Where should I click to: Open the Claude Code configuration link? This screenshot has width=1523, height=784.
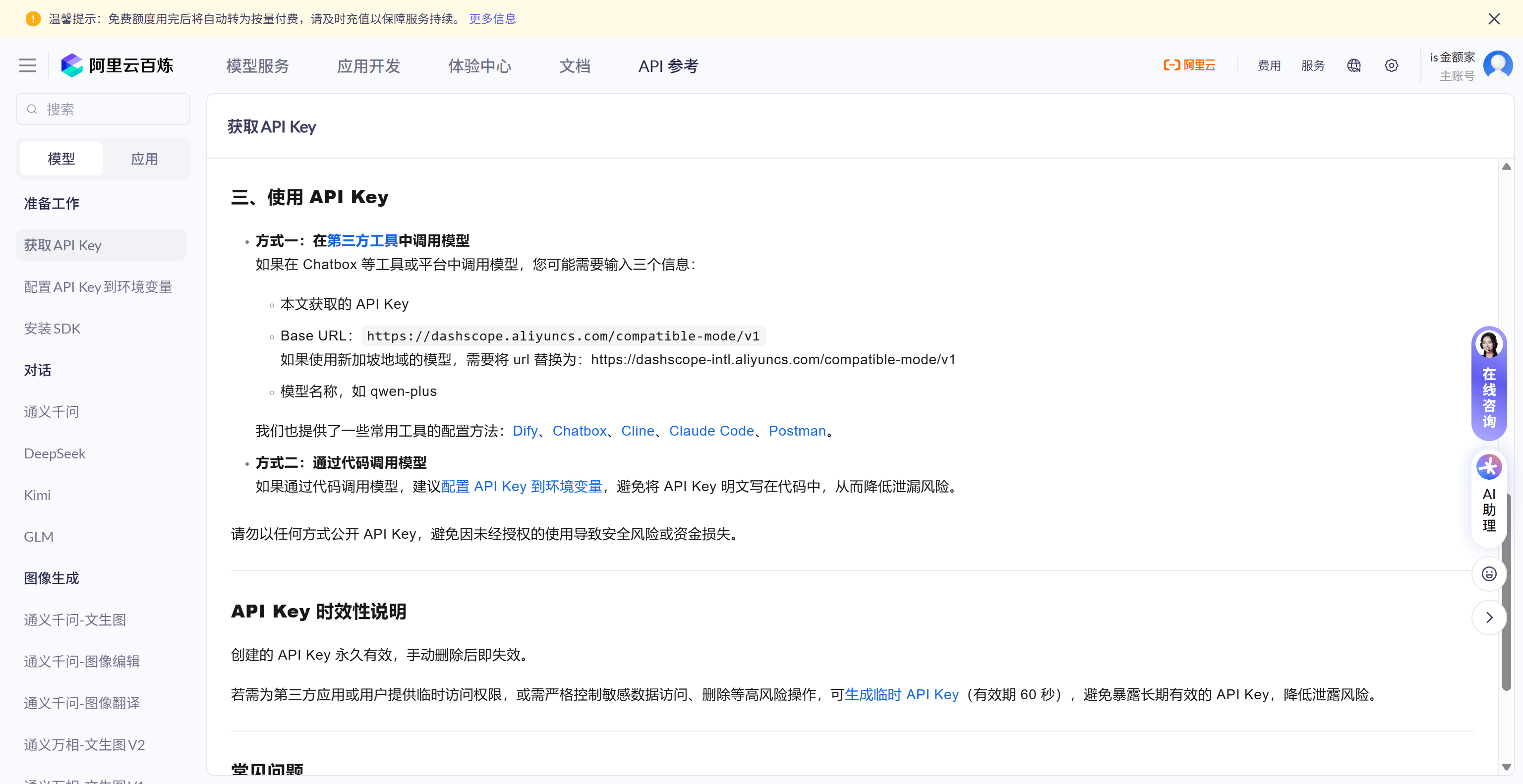[711, 431]
